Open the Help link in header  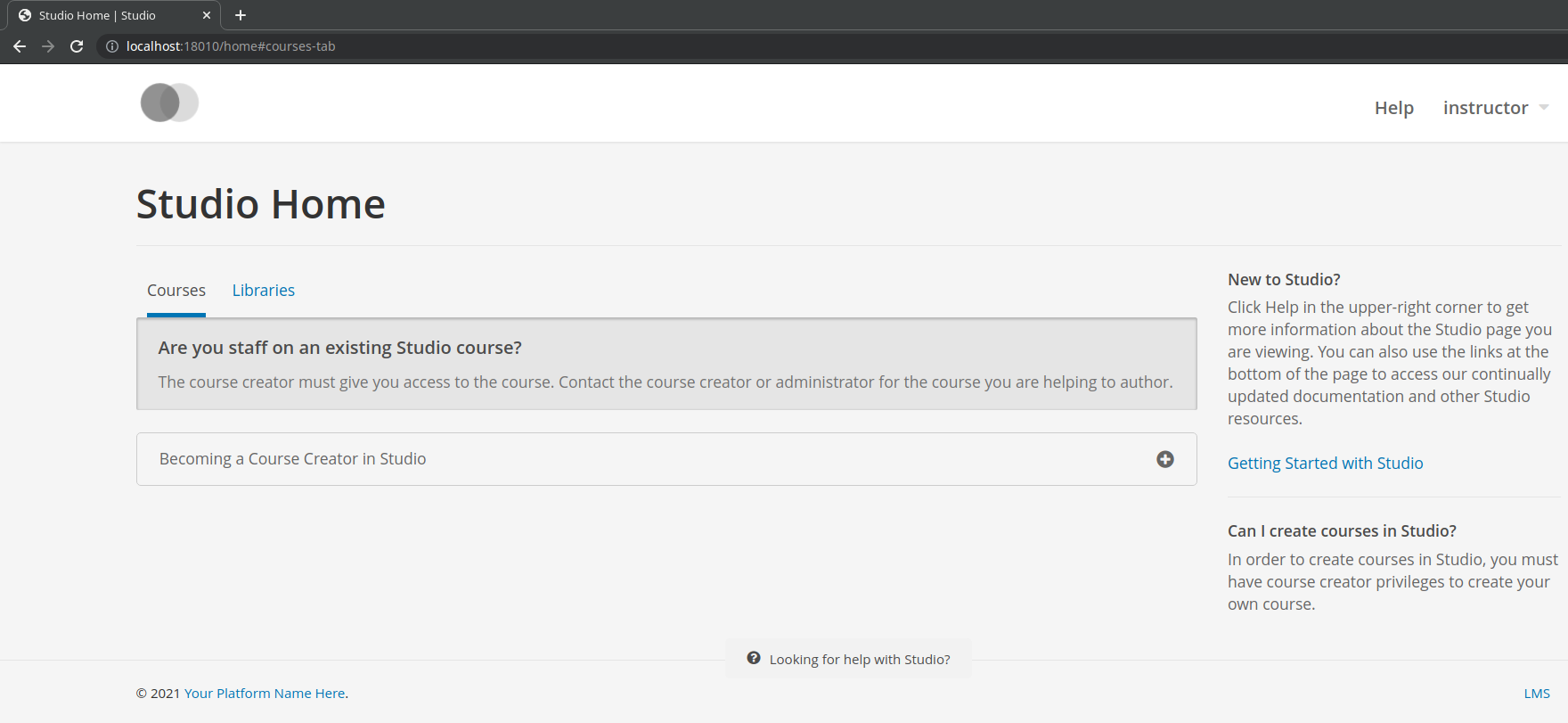coord(1394,108)
